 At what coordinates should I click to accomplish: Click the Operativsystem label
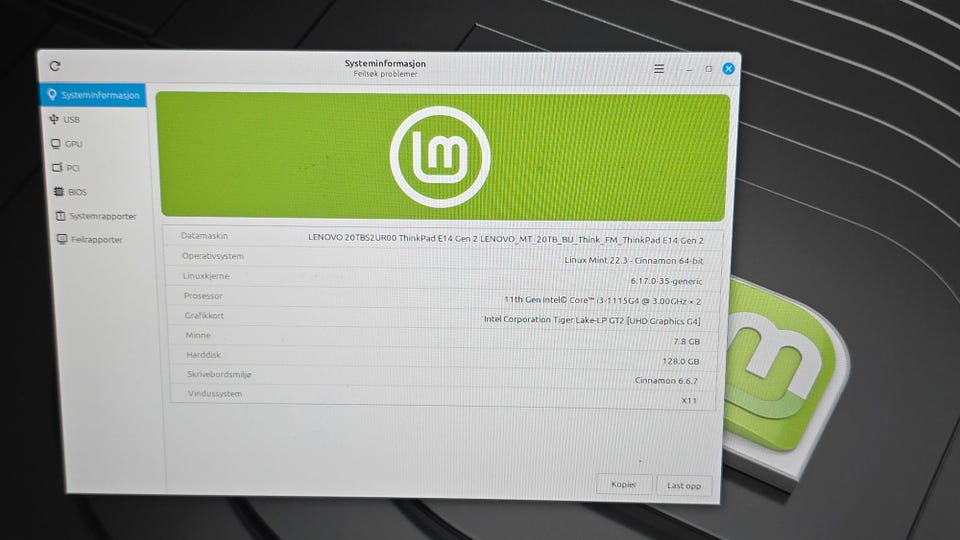(212, 256)
